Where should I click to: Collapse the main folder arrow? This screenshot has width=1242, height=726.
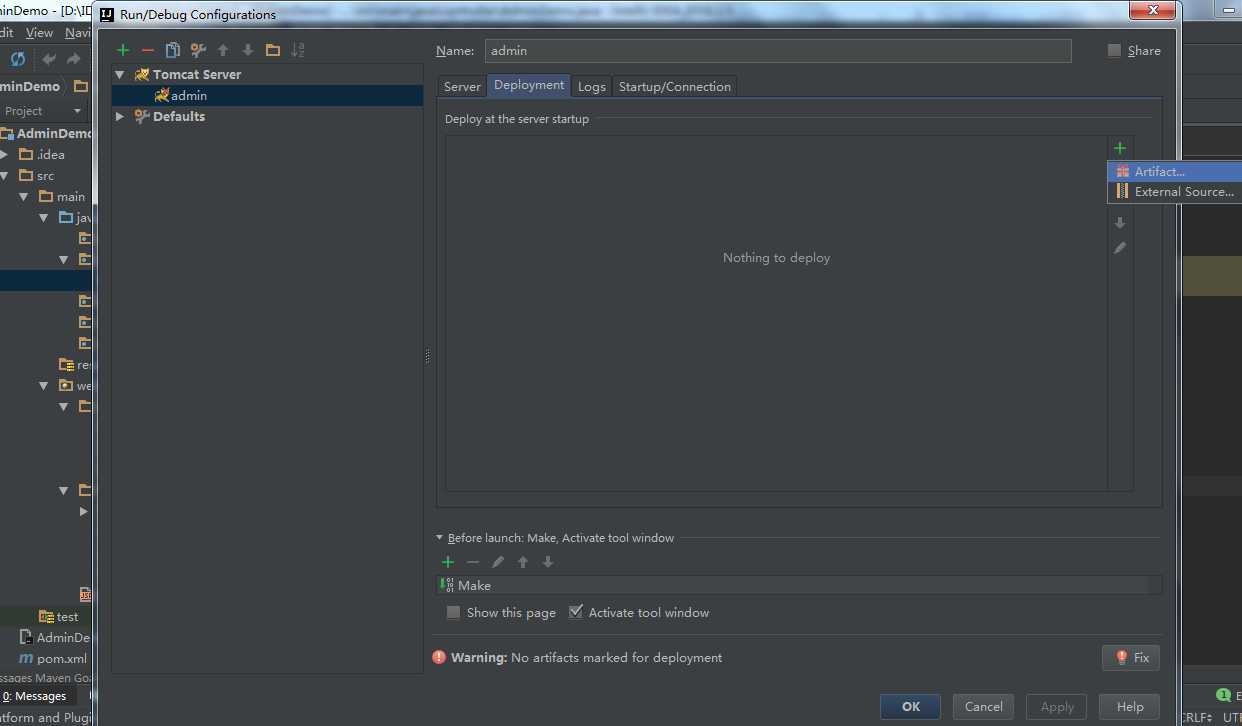coord(24,196)
